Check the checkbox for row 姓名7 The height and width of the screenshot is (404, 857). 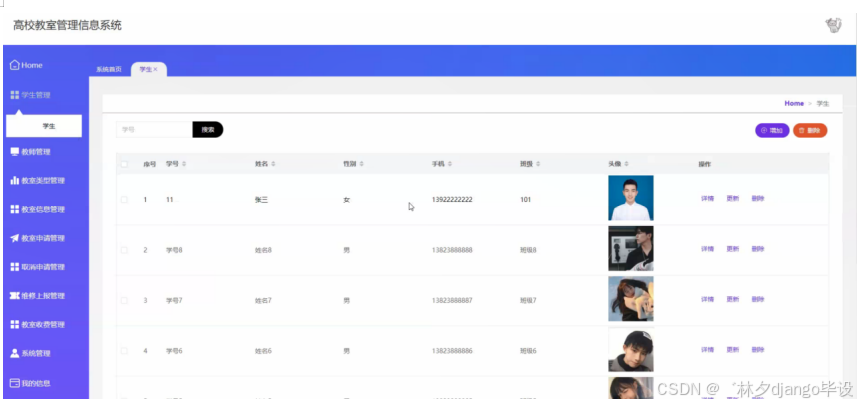click(x=124, y=300)
